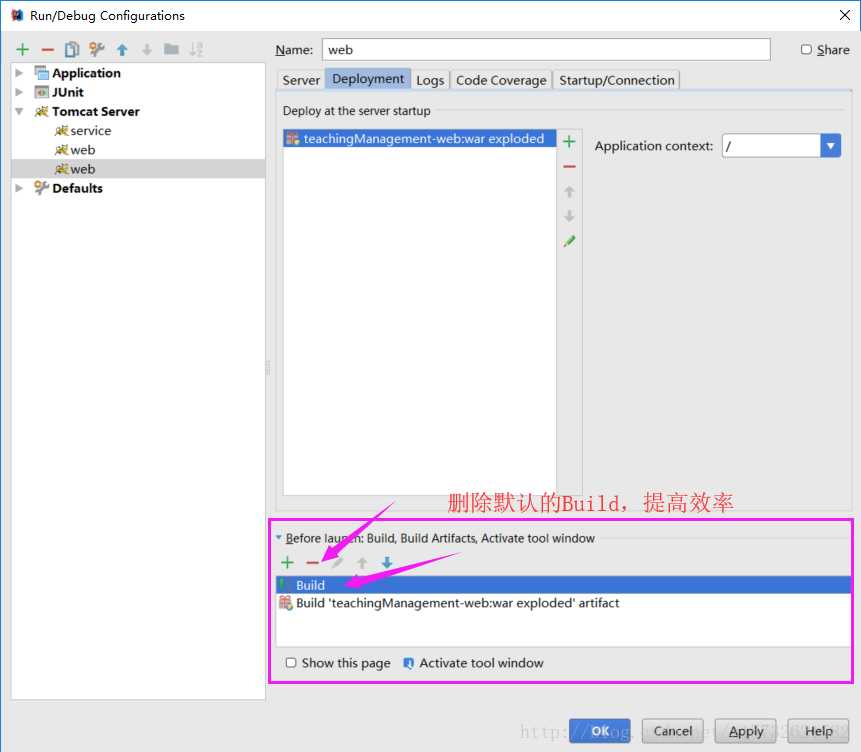Open Help for this dialog

click(818, 731)
